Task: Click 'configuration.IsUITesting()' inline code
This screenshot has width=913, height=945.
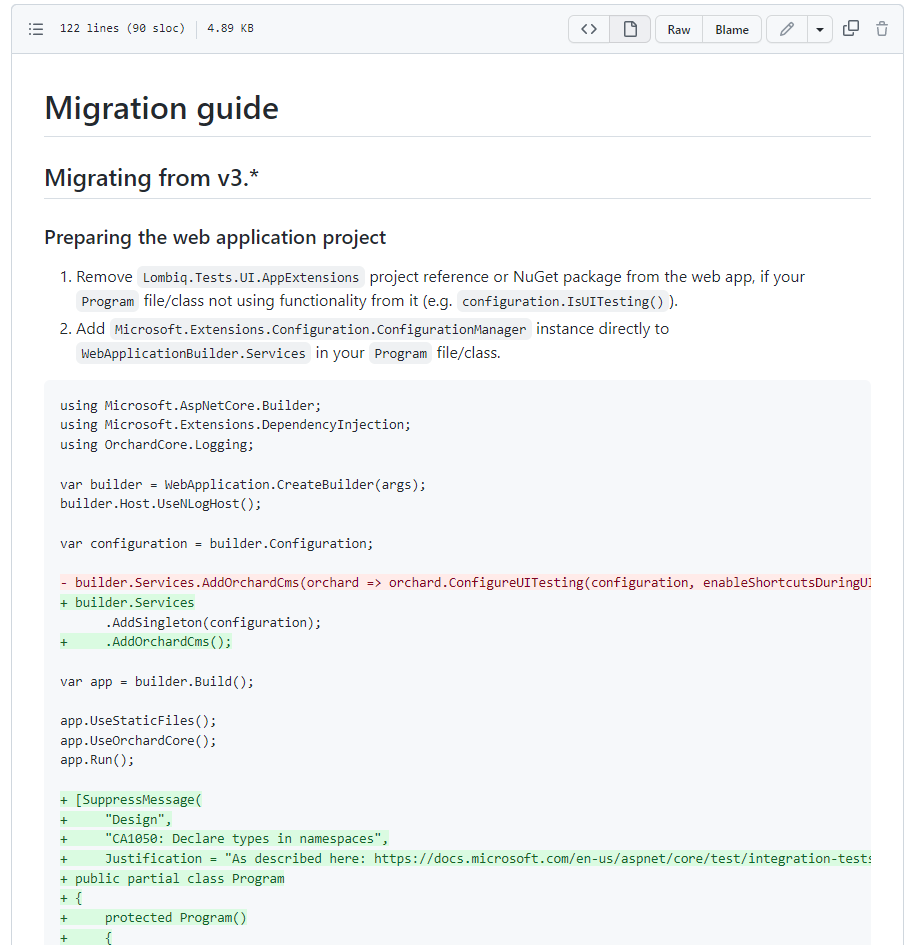Action: (562, 301)
